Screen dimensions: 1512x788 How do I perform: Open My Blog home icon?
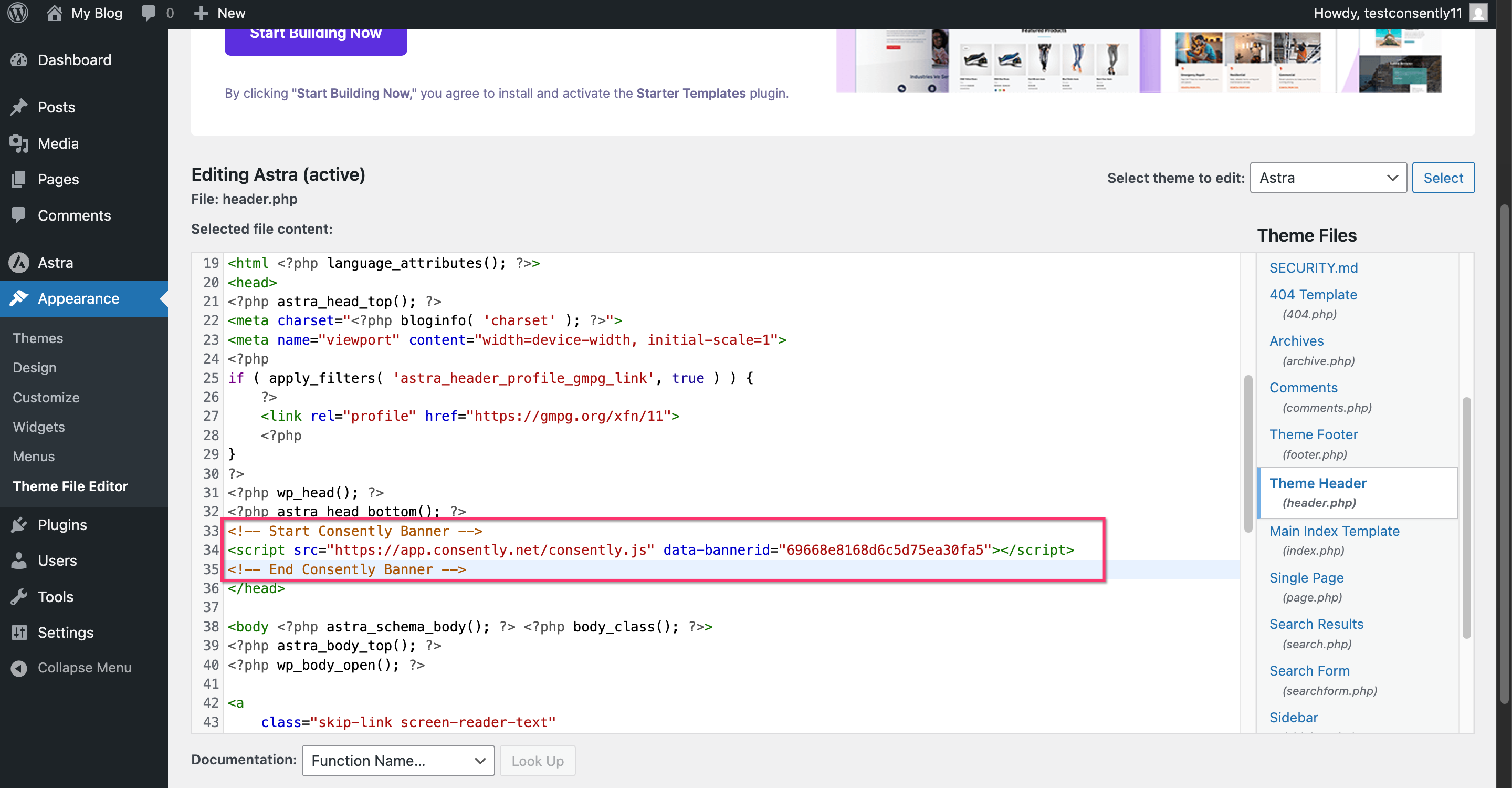coord(55,13)
